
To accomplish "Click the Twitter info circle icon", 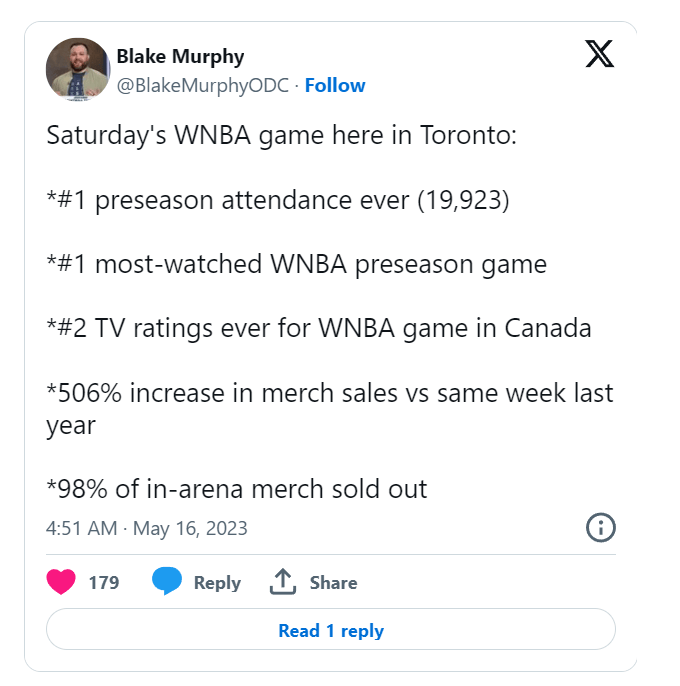I will [x=601, y=528].
